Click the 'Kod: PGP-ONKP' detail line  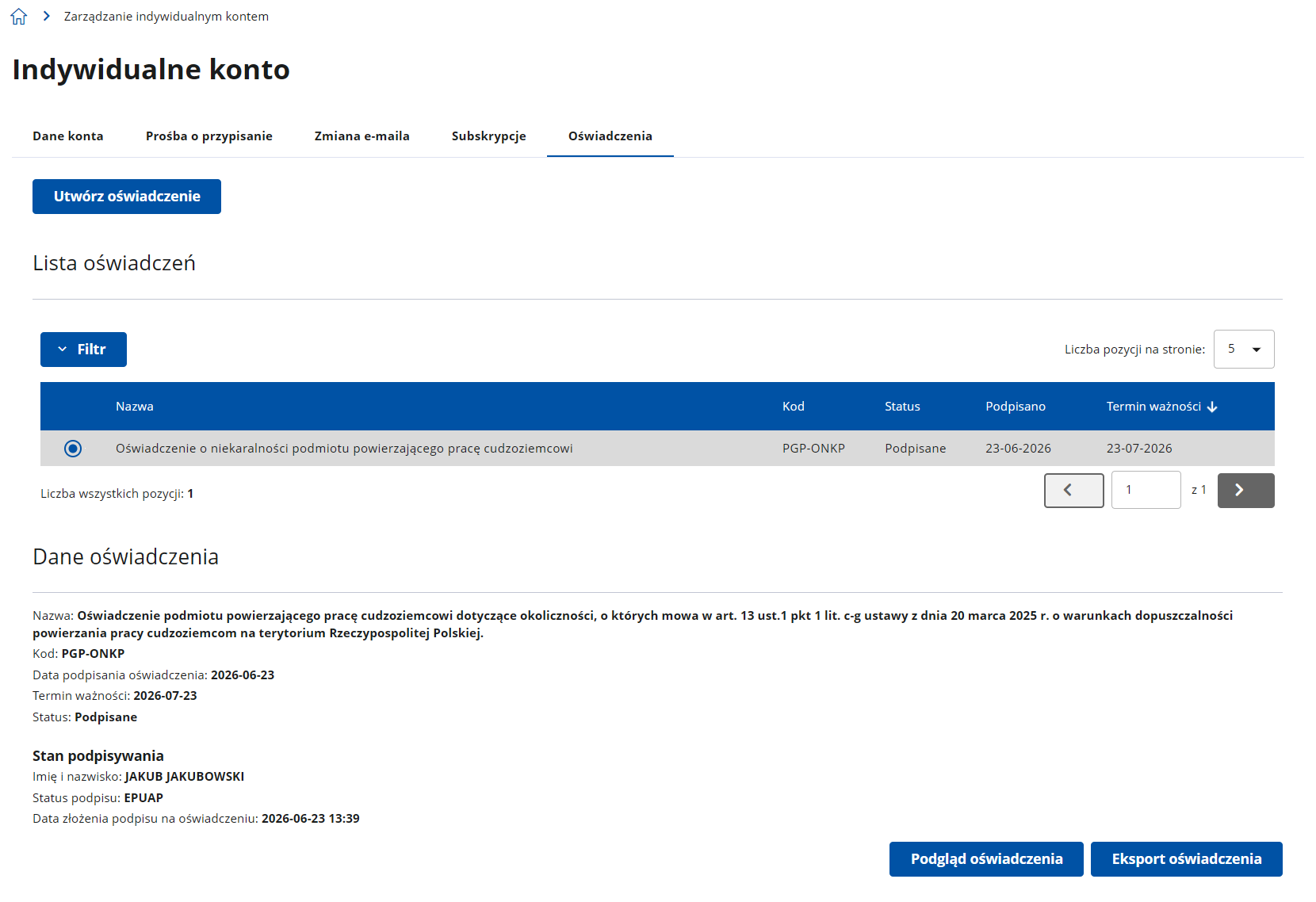click(78, 654)
